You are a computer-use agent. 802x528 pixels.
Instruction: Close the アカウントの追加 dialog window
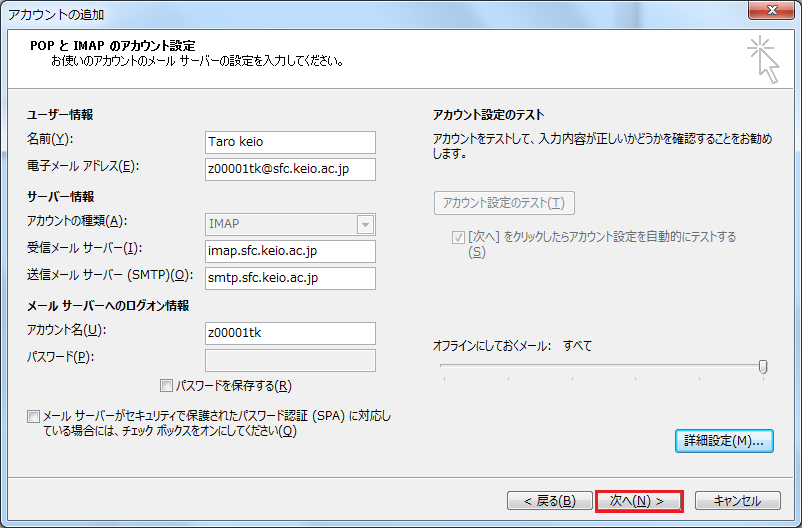(770, 13)
